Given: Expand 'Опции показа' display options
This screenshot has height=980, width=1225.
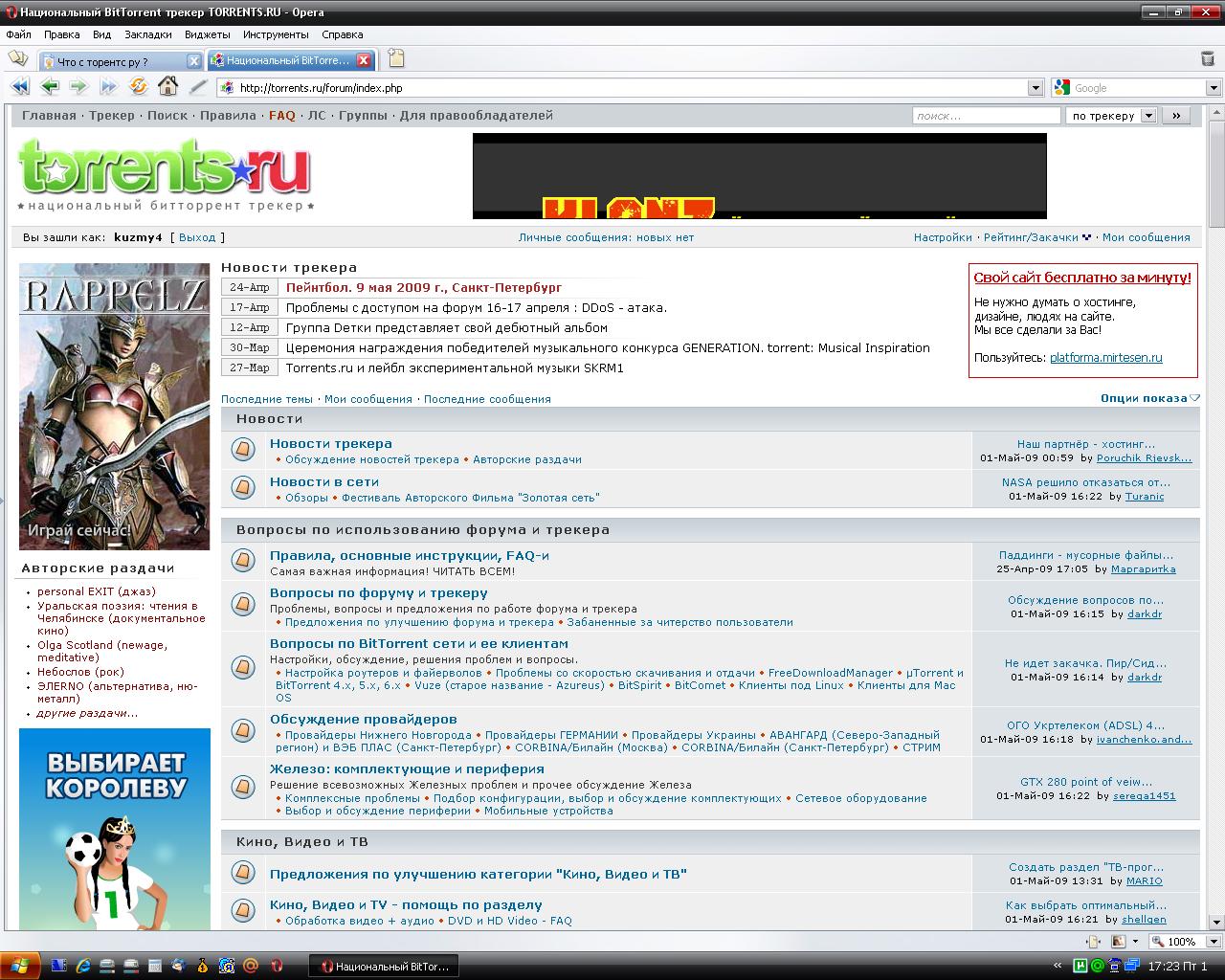Looking at the screenshot, I should 1149,398.
